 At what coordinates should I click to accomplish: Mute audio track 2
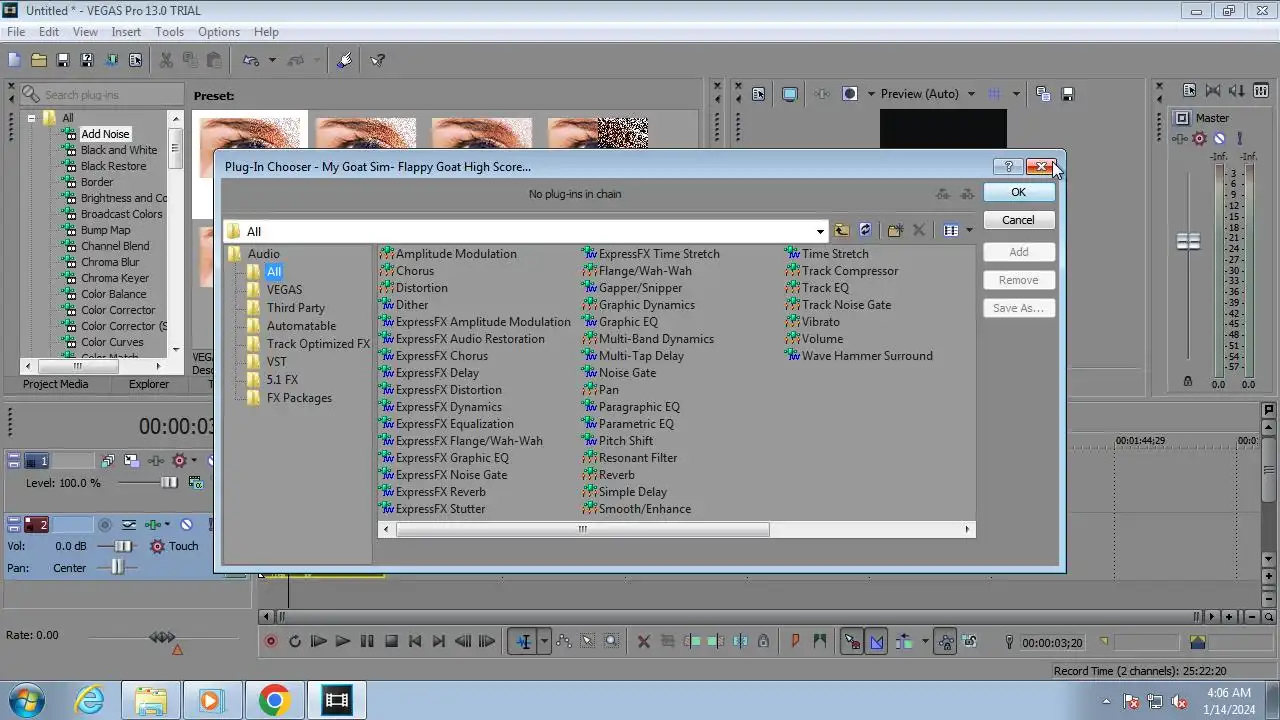[x=186, y=524]
